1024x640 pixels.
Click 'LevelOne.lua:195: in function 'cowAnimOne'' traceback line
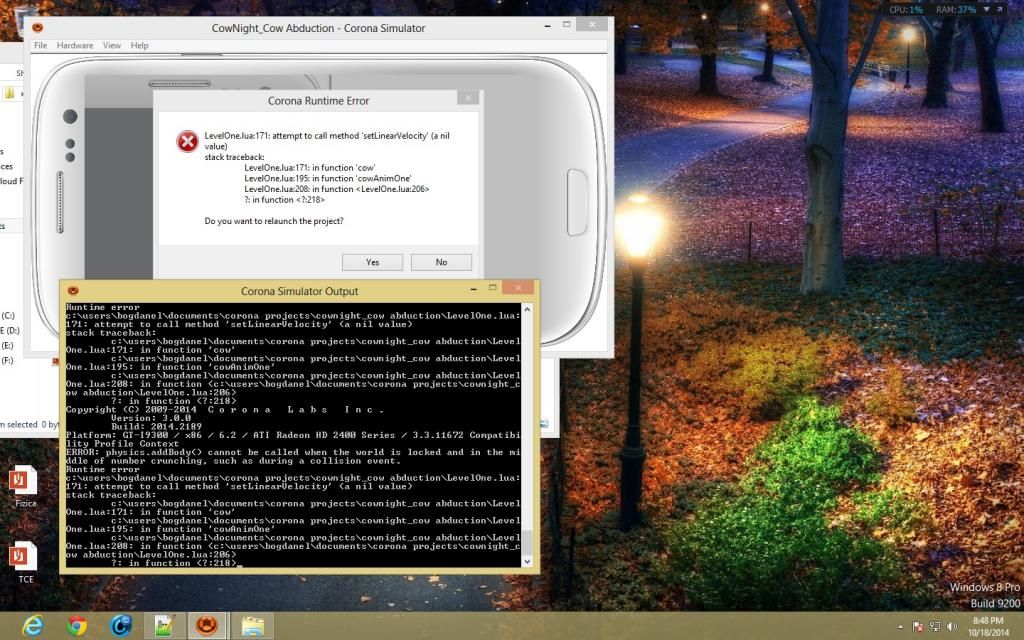click(x=328, y=178)
